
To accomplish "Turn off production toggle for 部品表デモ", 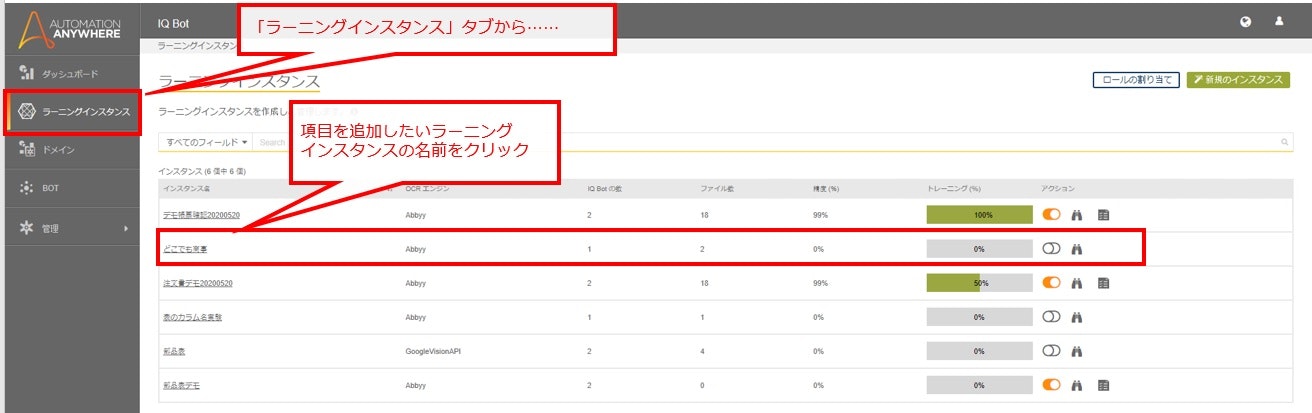I will point(1051,385).
